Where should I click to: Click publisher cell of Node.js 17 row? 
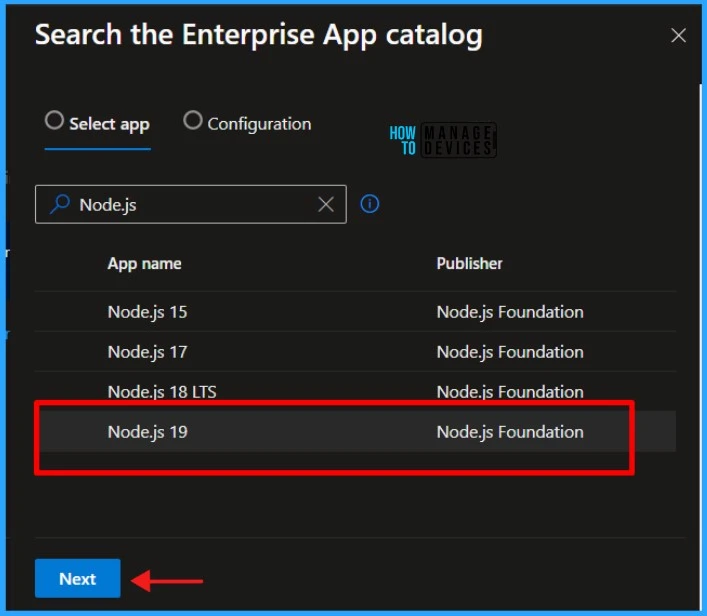[510, 352]
